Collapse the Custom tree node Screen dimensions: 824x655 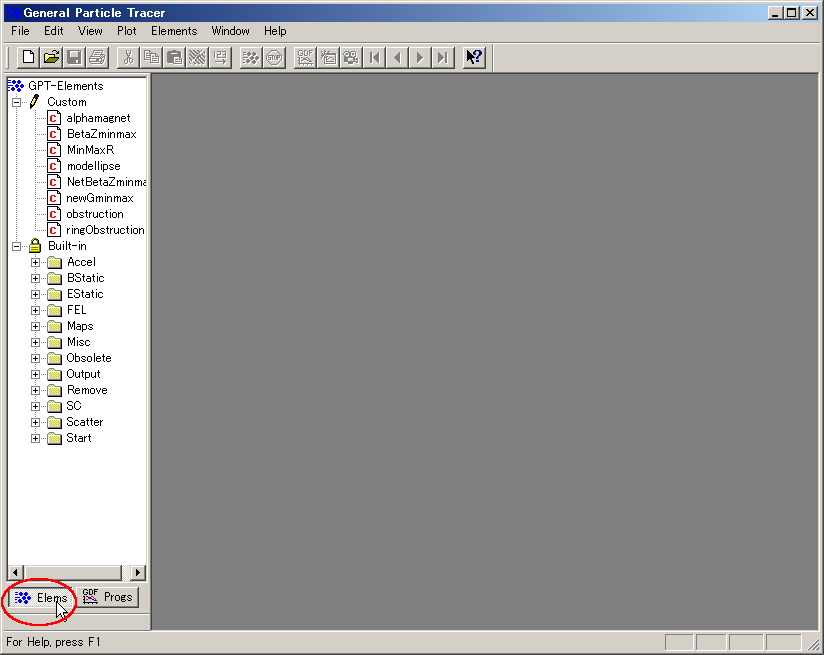pyautogui.click(x=17, y=102)
